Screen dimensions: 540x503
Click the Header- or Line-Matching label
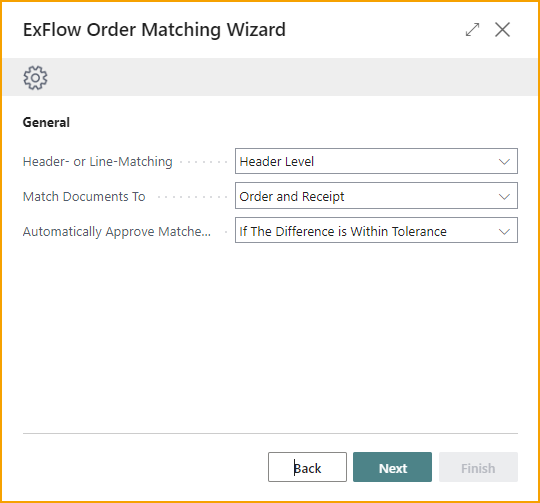pyautogui.click(x=97, y=161)
